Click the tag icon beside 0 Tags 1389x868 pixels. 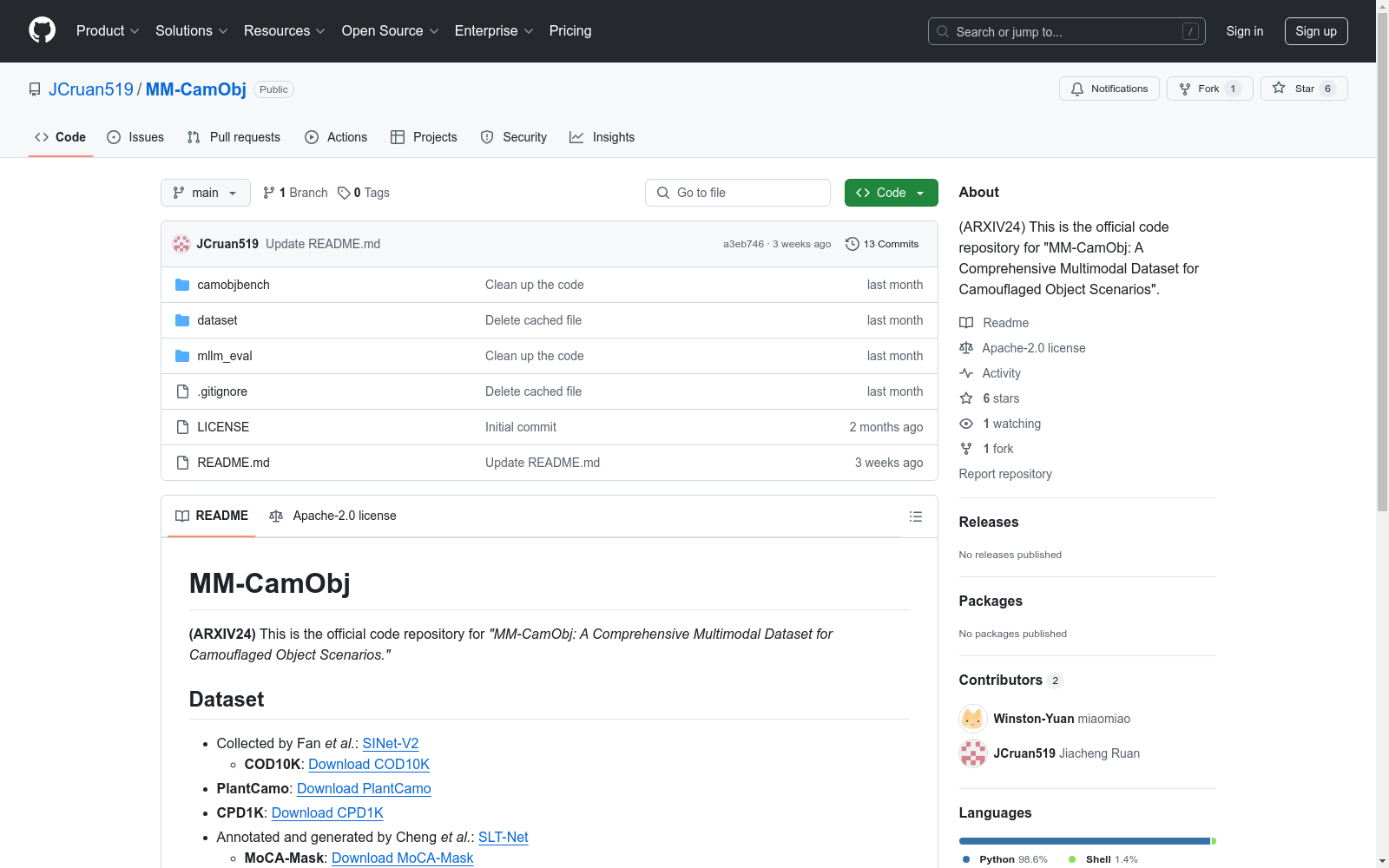(344, 193)
